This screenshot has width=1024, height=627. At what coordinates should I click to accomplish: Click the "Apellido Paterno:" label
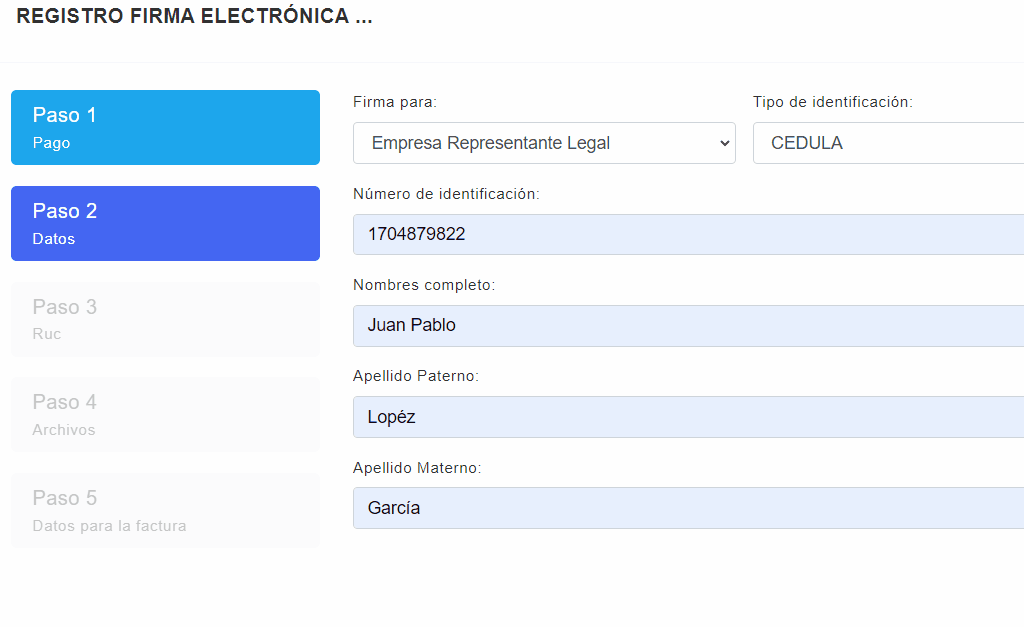416,376
